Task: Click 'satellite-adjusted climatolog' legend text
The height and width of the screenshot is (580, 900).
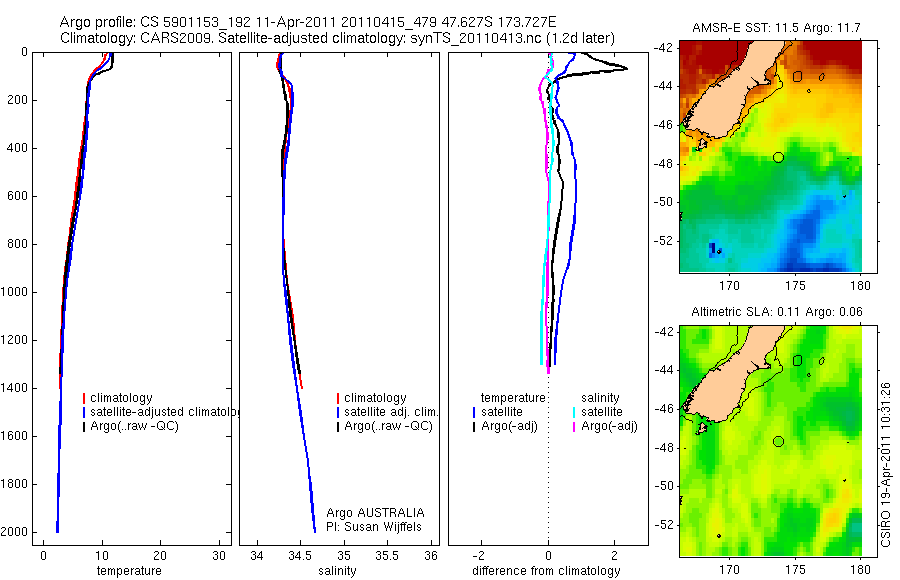Action: pyautogui.click(x=164, y=412)
